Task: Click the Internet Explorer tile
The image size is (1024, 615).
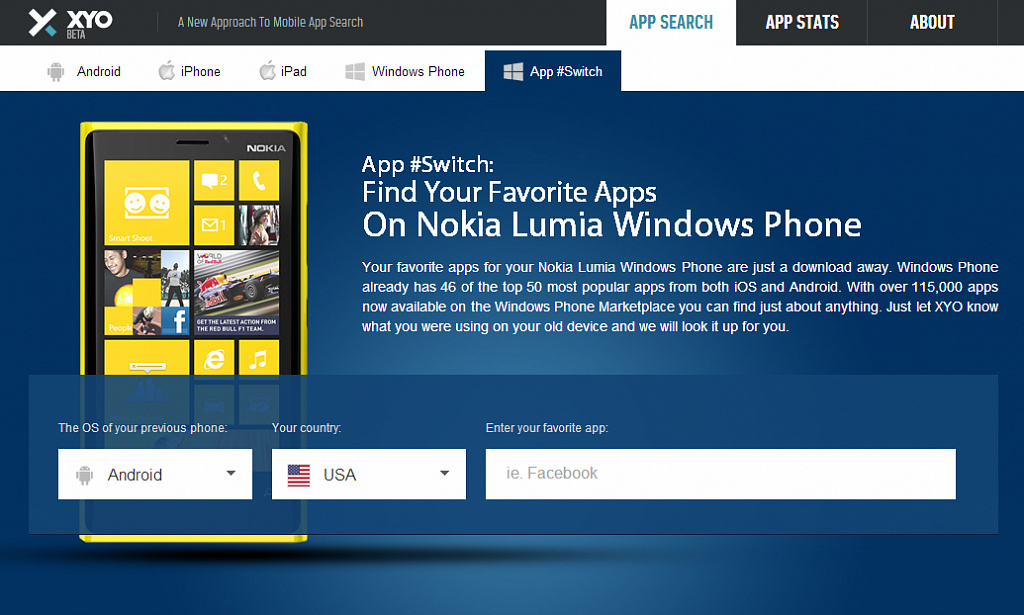Action: coord(214,358)
